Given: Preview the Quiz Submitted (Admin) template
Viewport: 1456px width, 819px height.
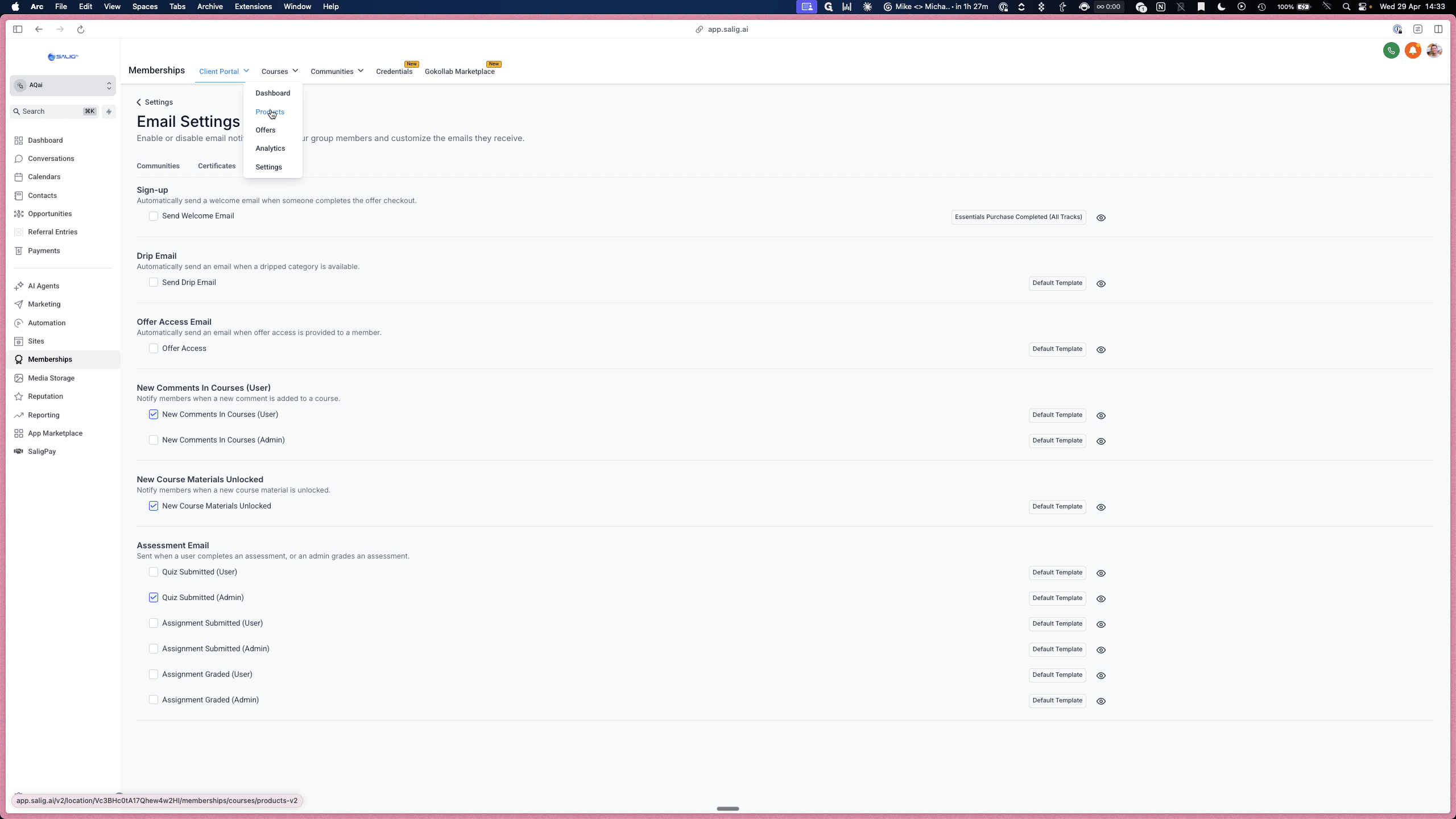Looking at the screenshot, I should coord(1101,599).
